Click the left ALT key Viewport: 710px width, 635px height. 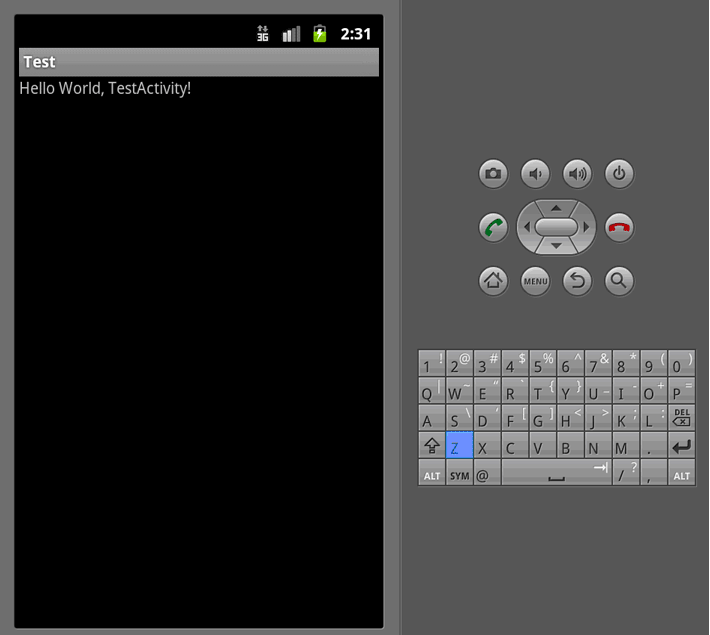pos(432,472)
